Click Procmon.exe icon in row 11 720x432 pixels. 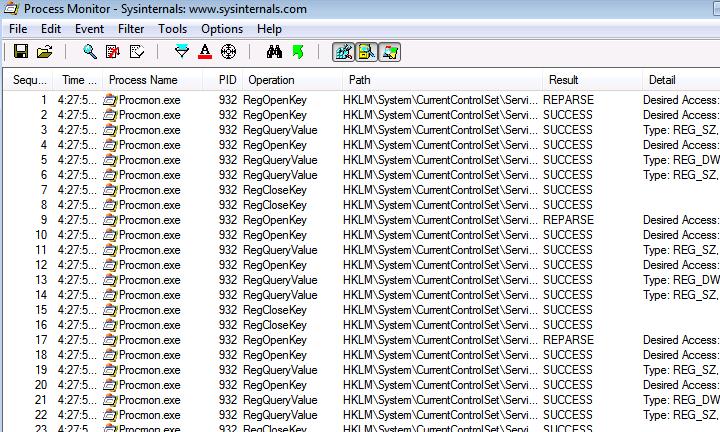tap(110, 250)
